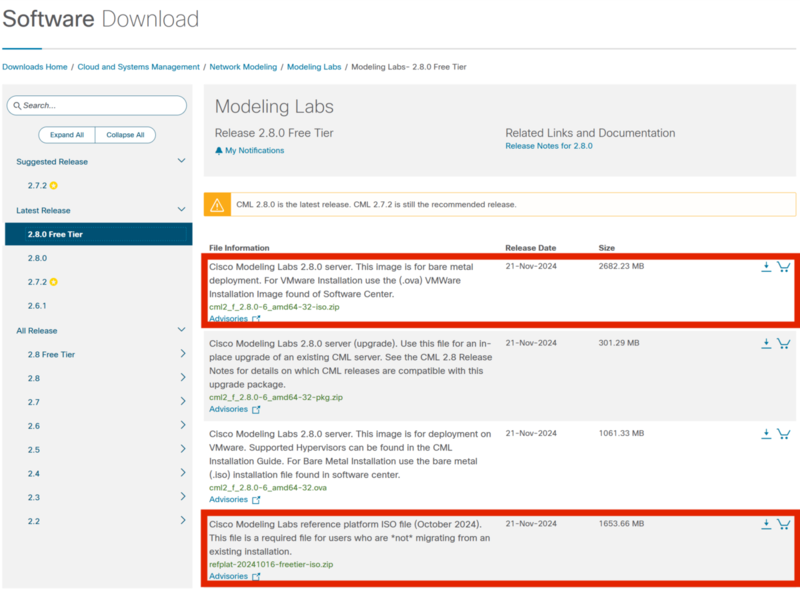The width and height of the screenshot is (800, 614).
Task: Click the external-link icon beside .ova Advisories
Action: [256, 500]
